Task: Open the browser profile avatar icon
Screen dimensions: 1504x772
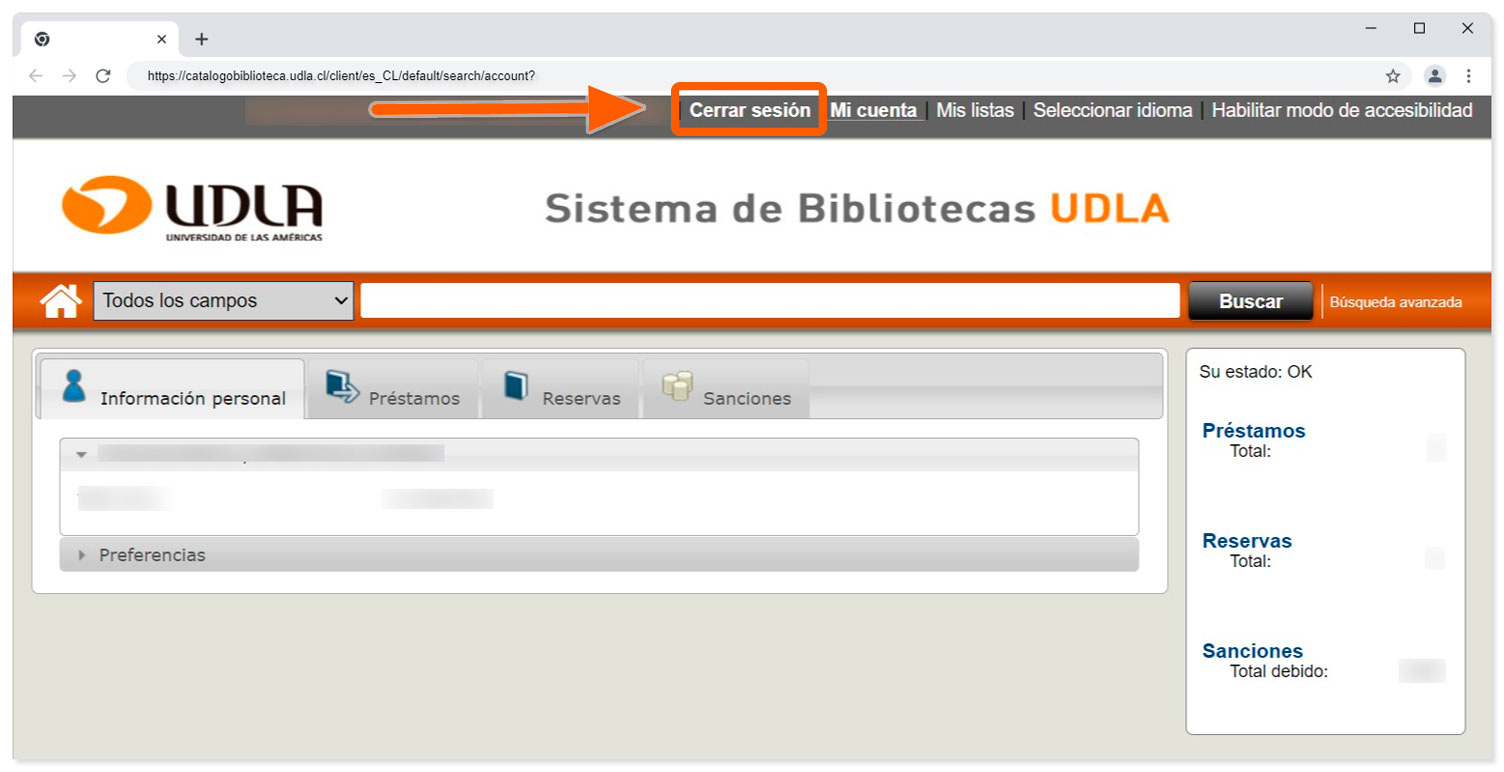Action: 1435,76
